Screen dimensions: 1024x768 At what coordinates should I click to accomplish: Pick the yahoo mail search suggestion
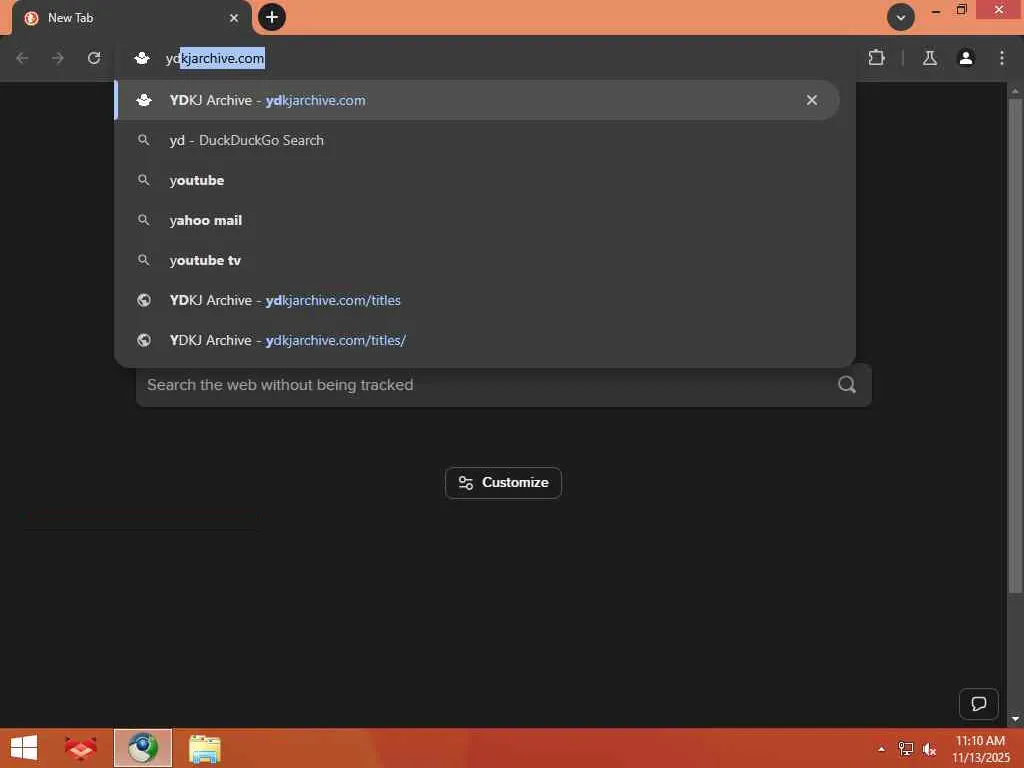pyautogui.click(x=477, y=220)
